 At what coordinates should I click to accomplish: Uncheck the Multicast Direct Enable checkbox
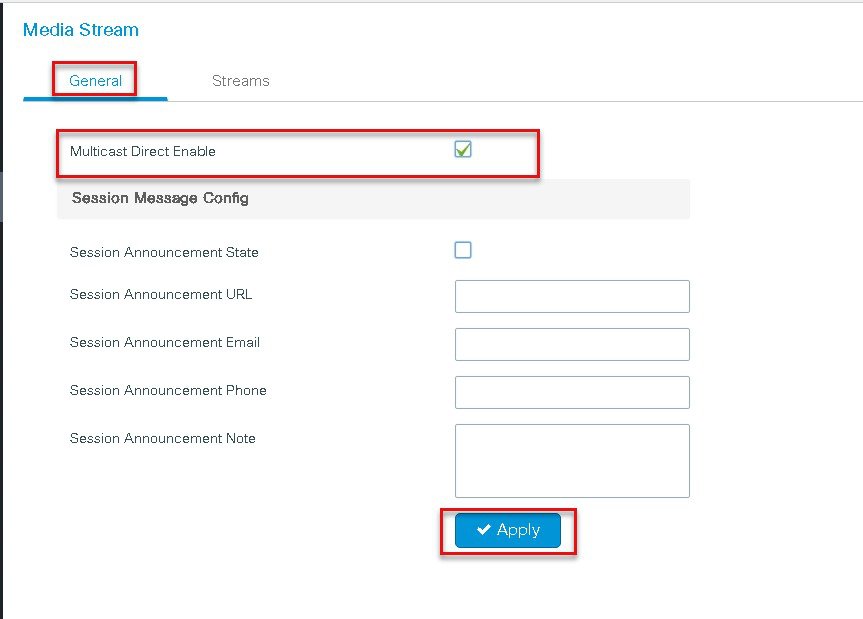click(x=463, y=149)
